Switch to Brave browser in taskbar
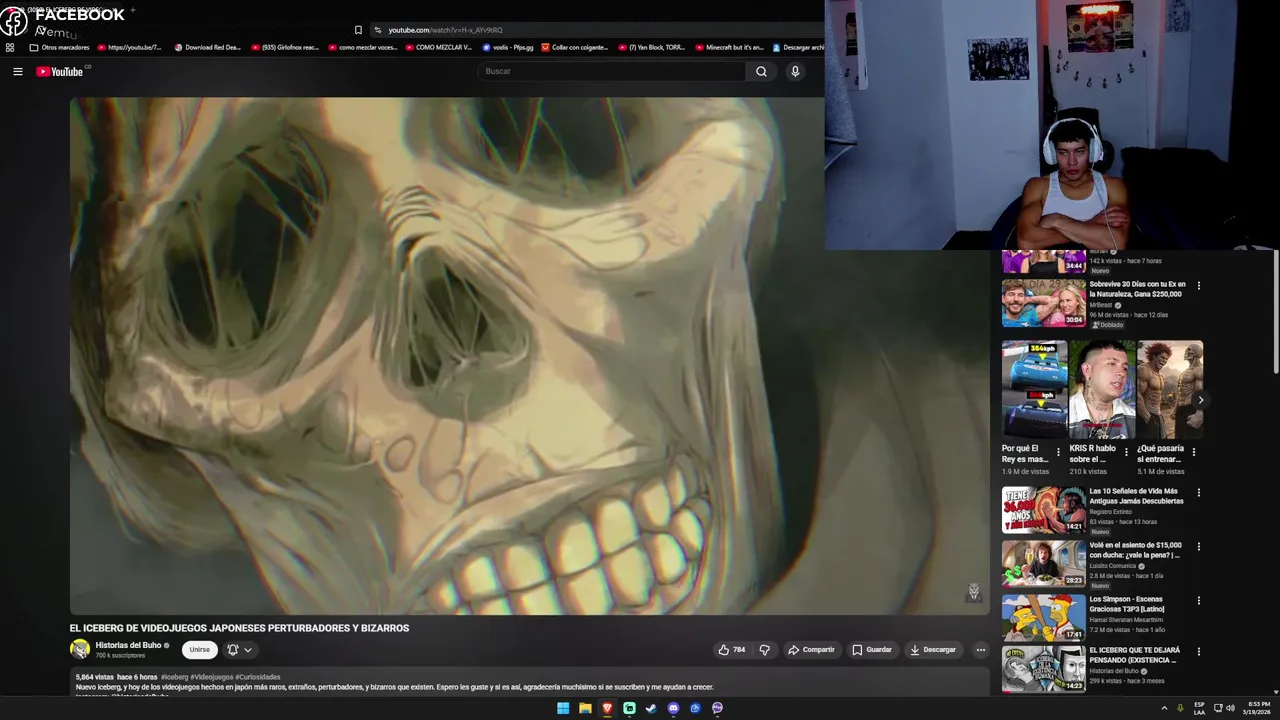1280x720 pixels. tap(607, 708)
